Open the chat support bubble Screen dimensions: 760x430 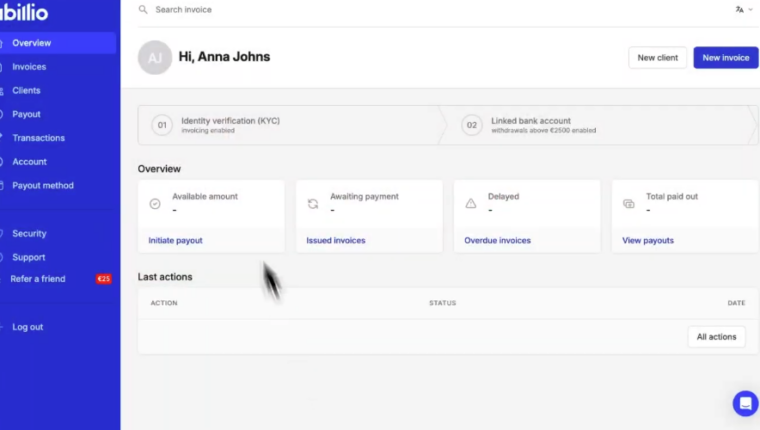(745, 403)
